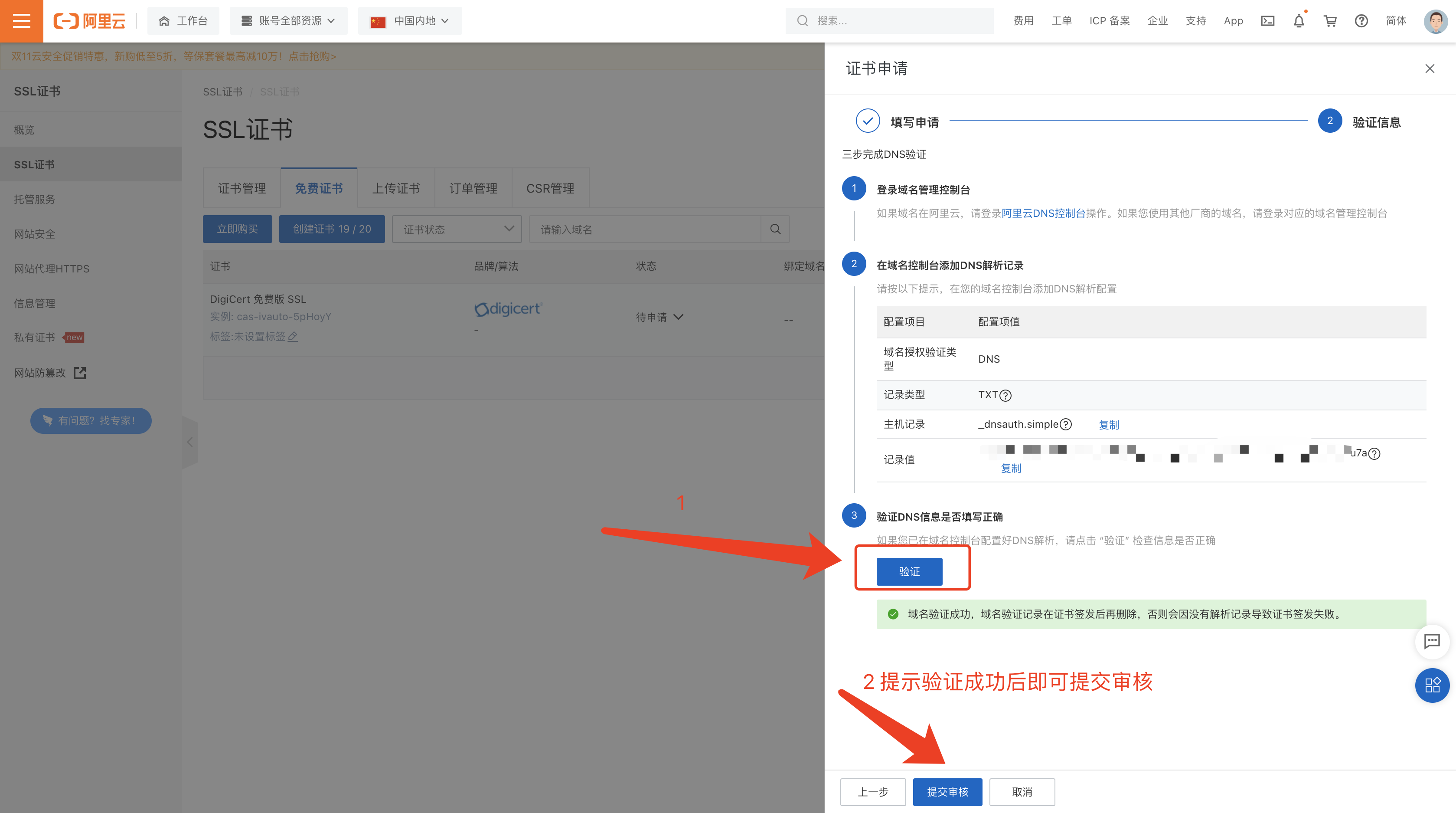
Task: Open 企业 in the top menu
Action: [x=1158, y=21]
